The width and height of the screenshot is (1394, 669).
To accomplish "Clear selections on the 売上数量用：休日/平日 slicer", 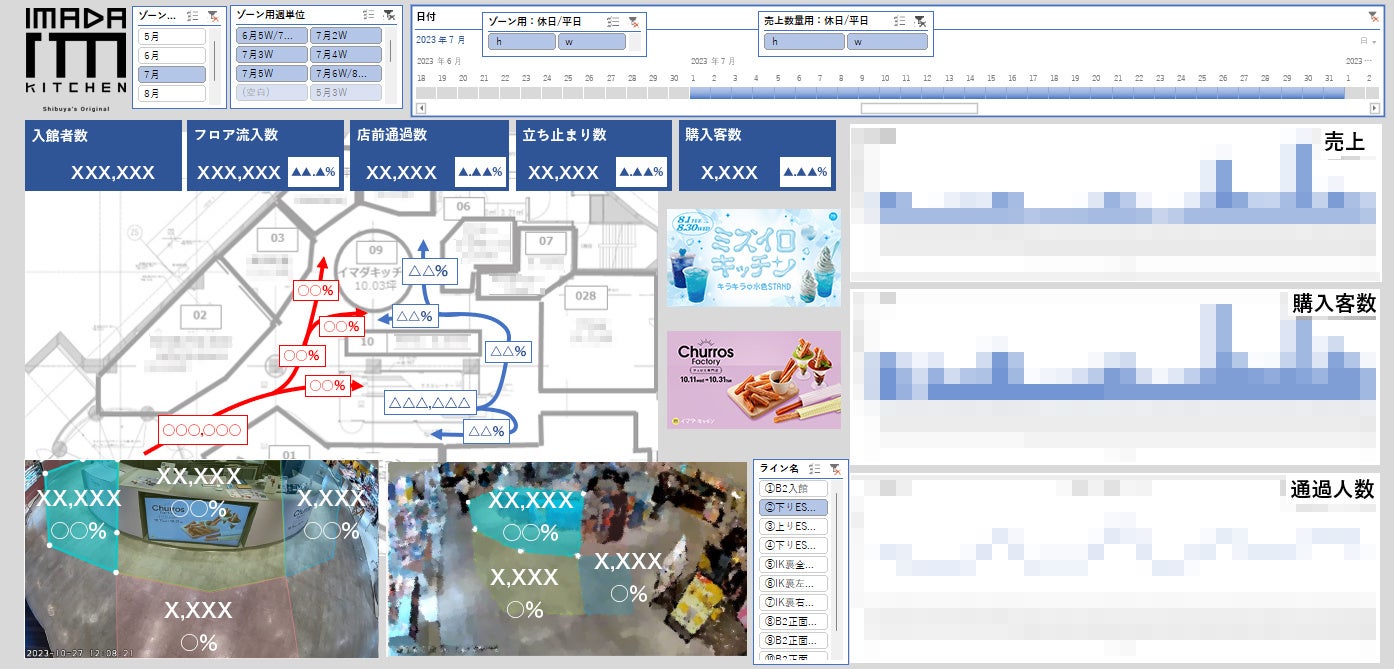I will (x=921, y=22).
